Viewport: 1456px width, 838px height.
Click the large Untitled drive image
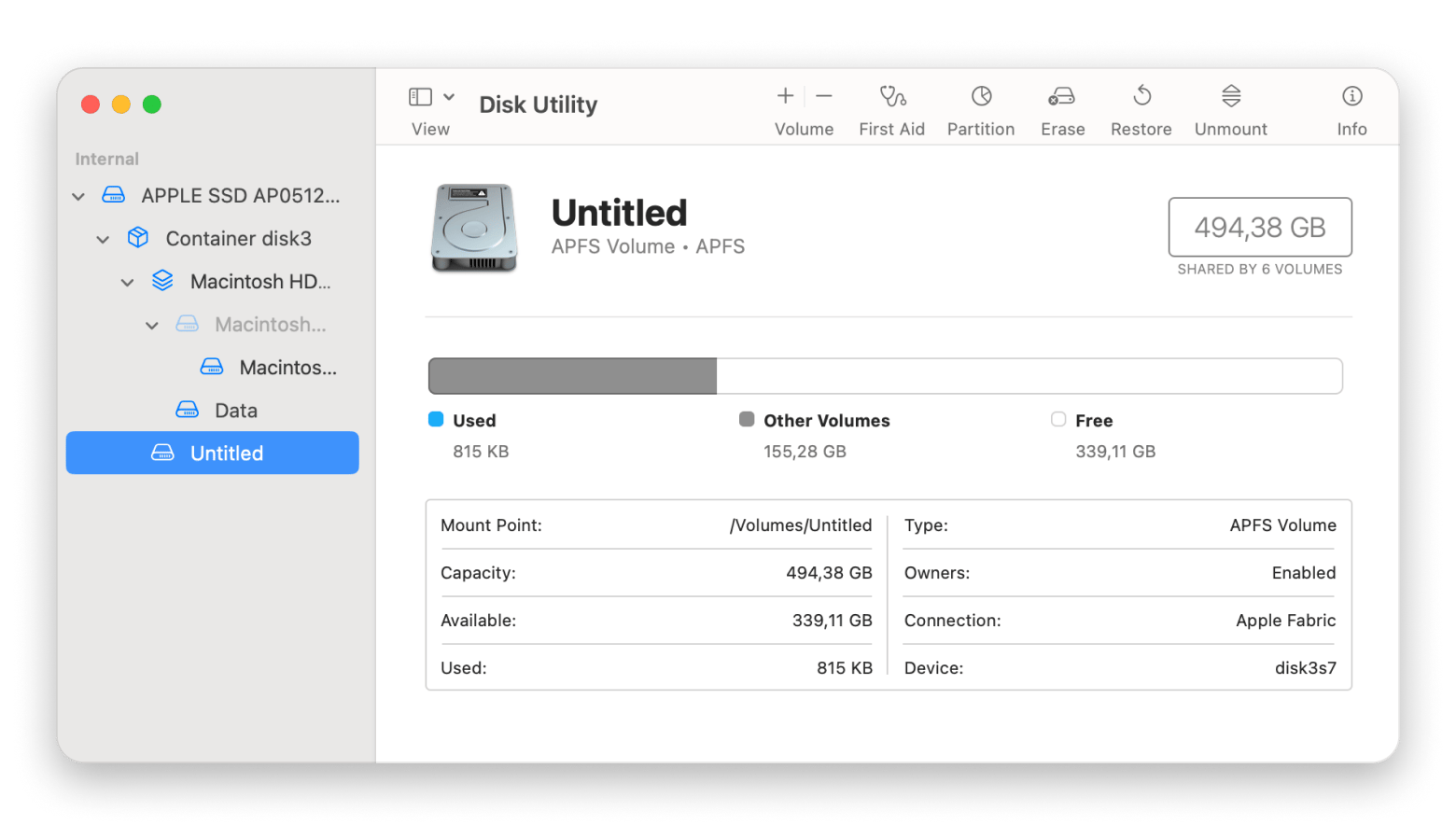point(474,229)
